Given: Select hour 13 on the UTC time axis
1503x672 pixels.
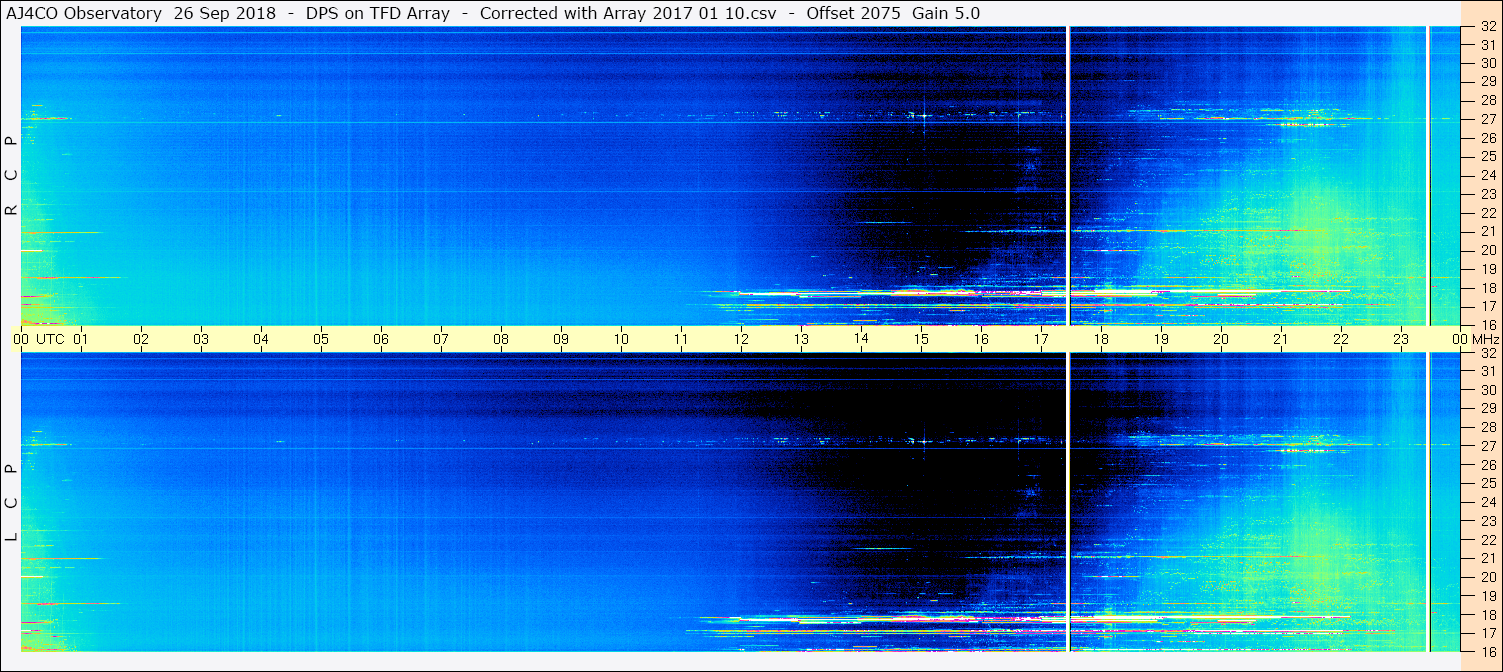Looking at the screenshot, I should [801, 339].
